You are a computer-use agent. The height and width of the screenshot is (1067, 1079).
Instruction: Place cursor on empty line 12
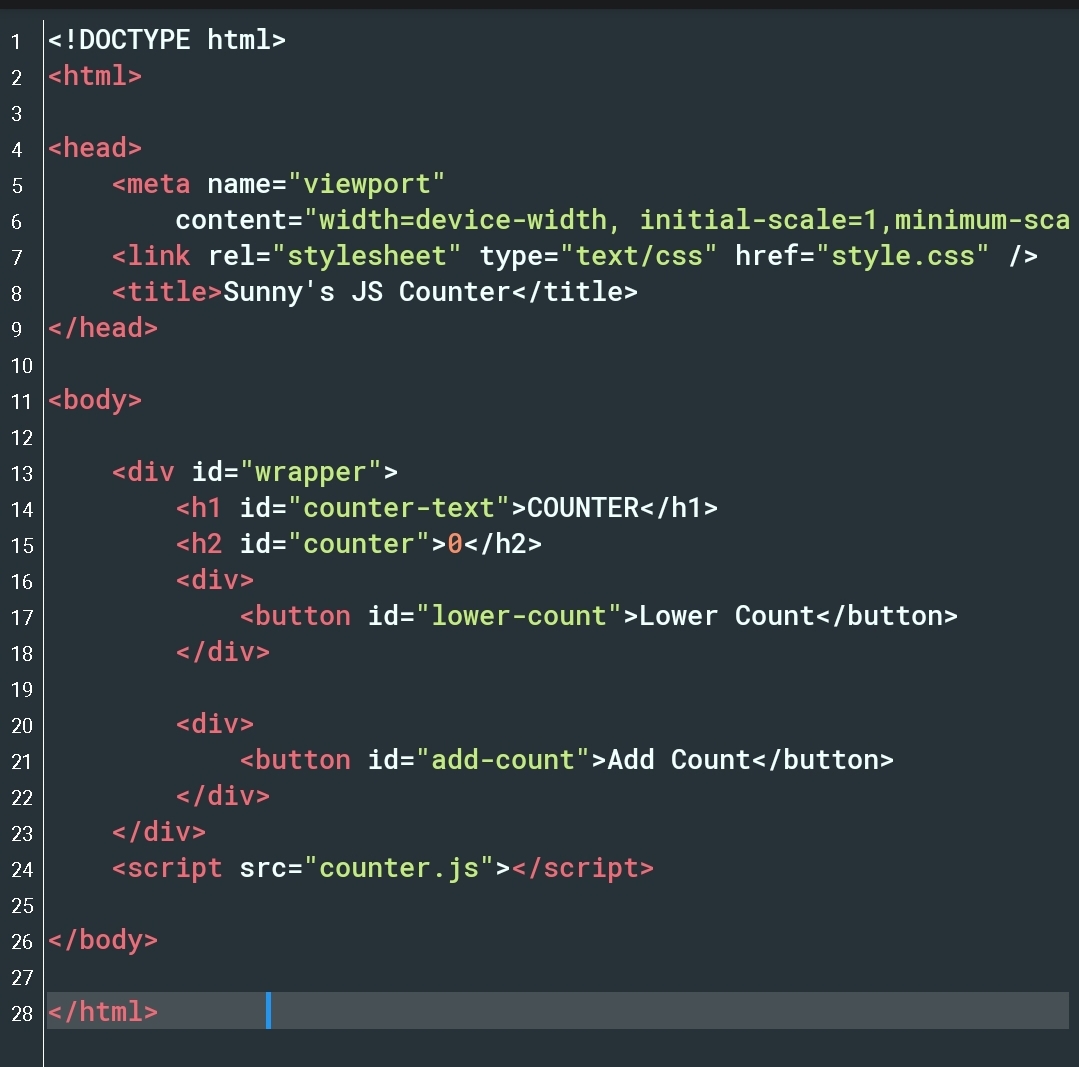(557, 436)
